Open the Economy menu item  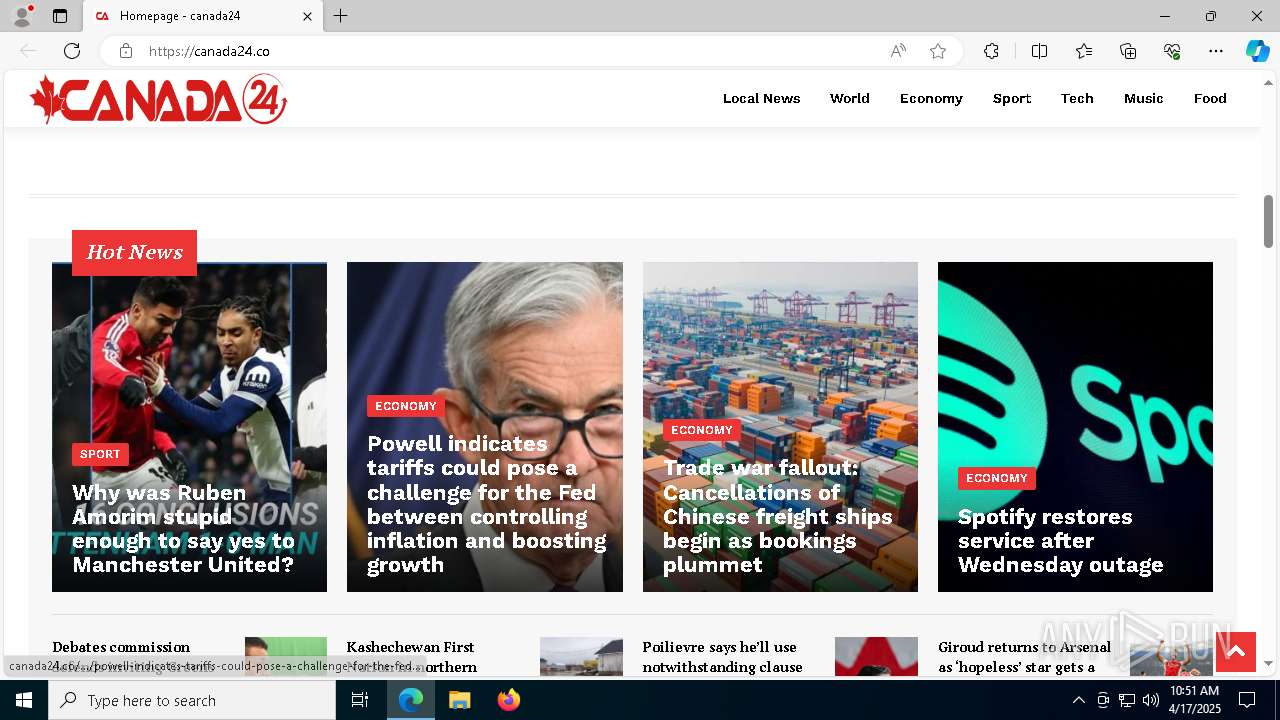tap(931, 98)
